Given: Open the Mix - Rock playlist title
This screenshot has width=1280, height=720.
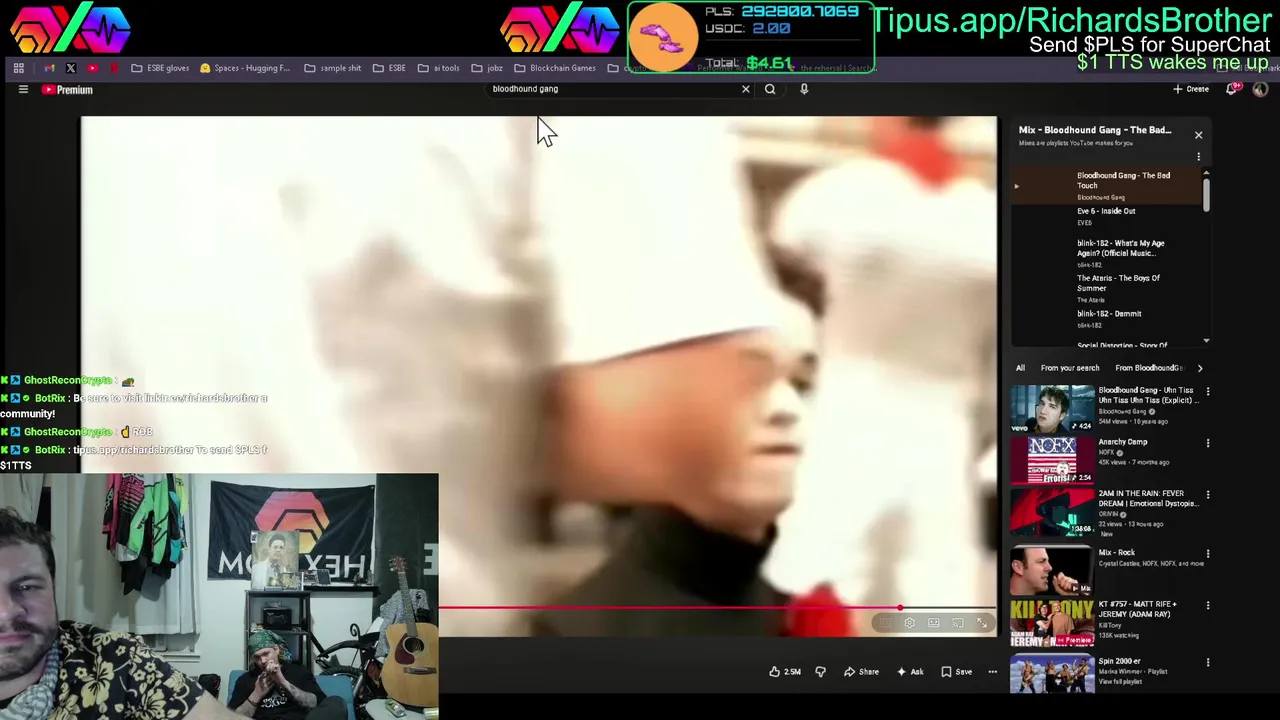Looking at the screenshot, I should click(x=1117, y=552).
